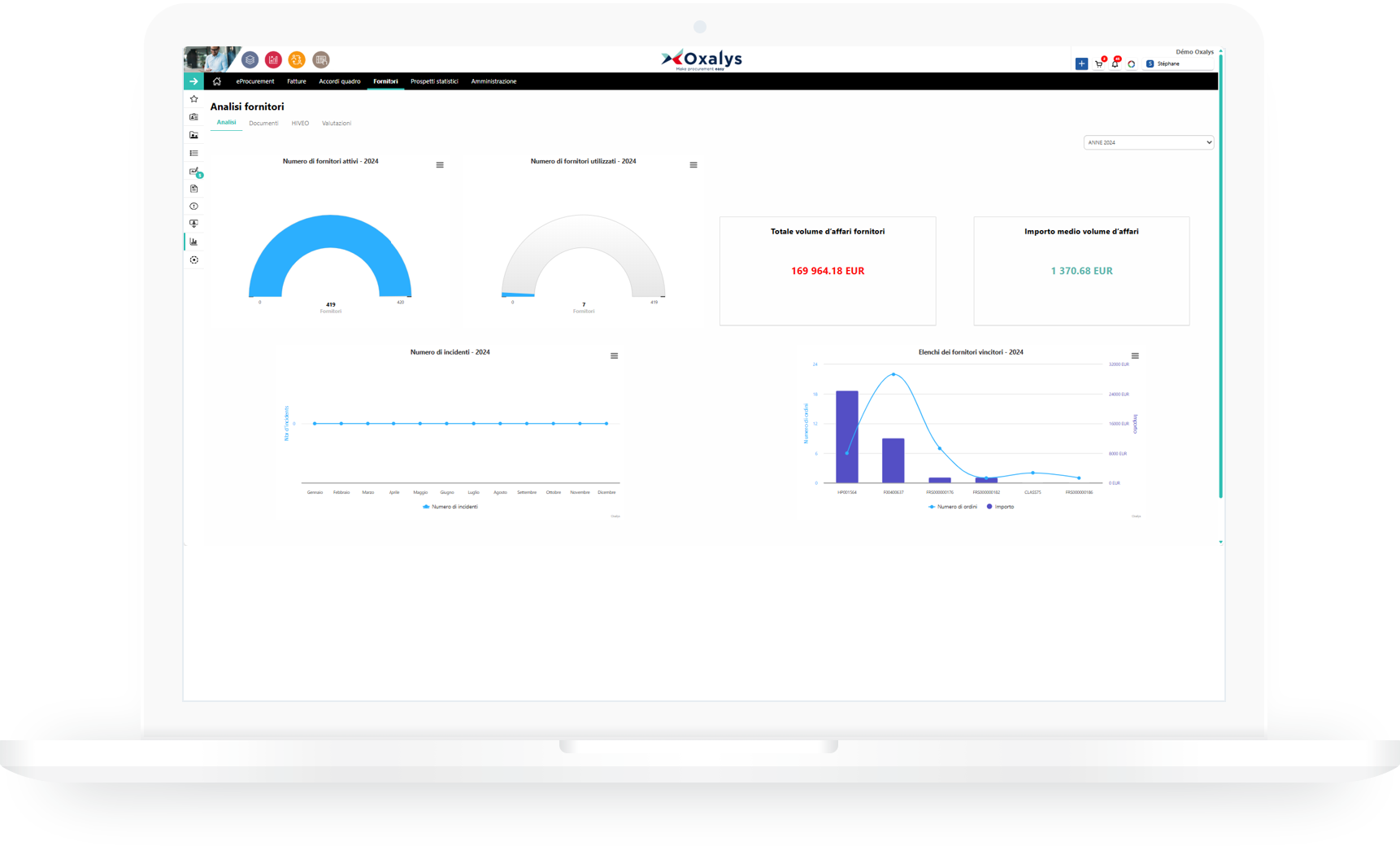This screenshot has width=1400, height=846.
Task: Open the eProcurement menu
Action: 255,81
